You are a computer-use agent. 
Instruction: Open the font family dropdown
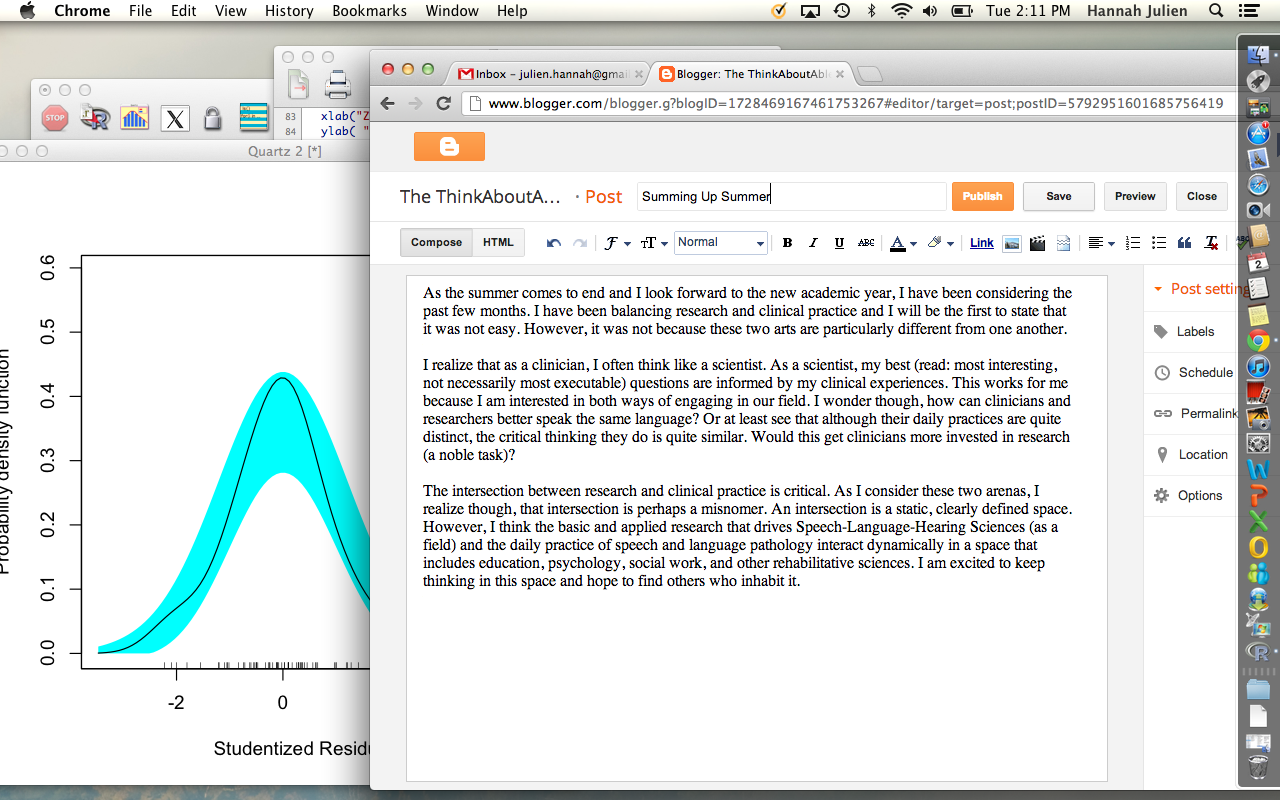617,243
